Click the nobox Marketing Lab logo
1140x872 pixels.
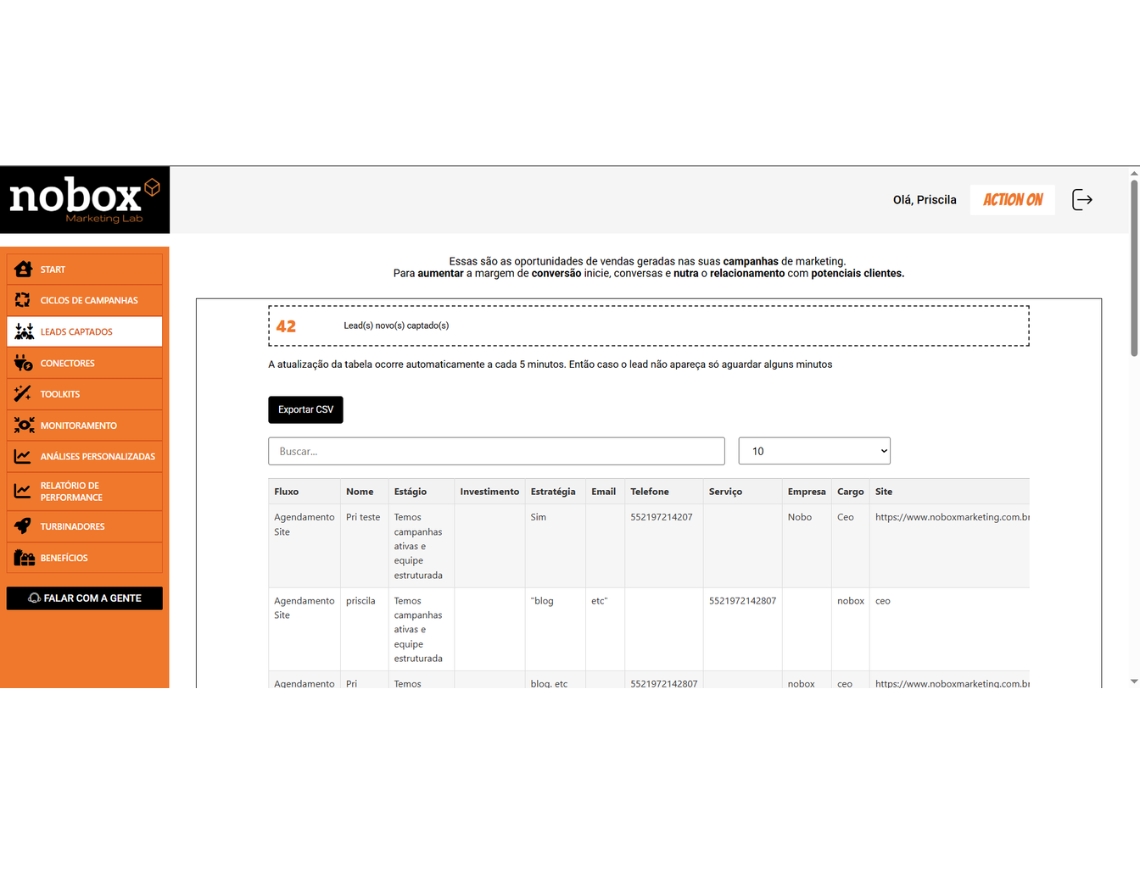pos(85,200)
